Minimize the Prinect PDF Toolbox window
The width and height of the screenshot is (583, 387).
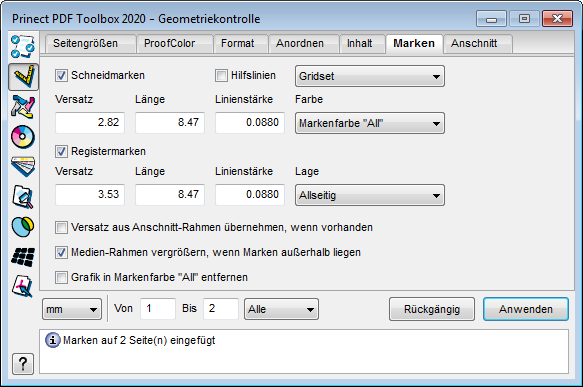pyautogui.click(x=491, y=19)
